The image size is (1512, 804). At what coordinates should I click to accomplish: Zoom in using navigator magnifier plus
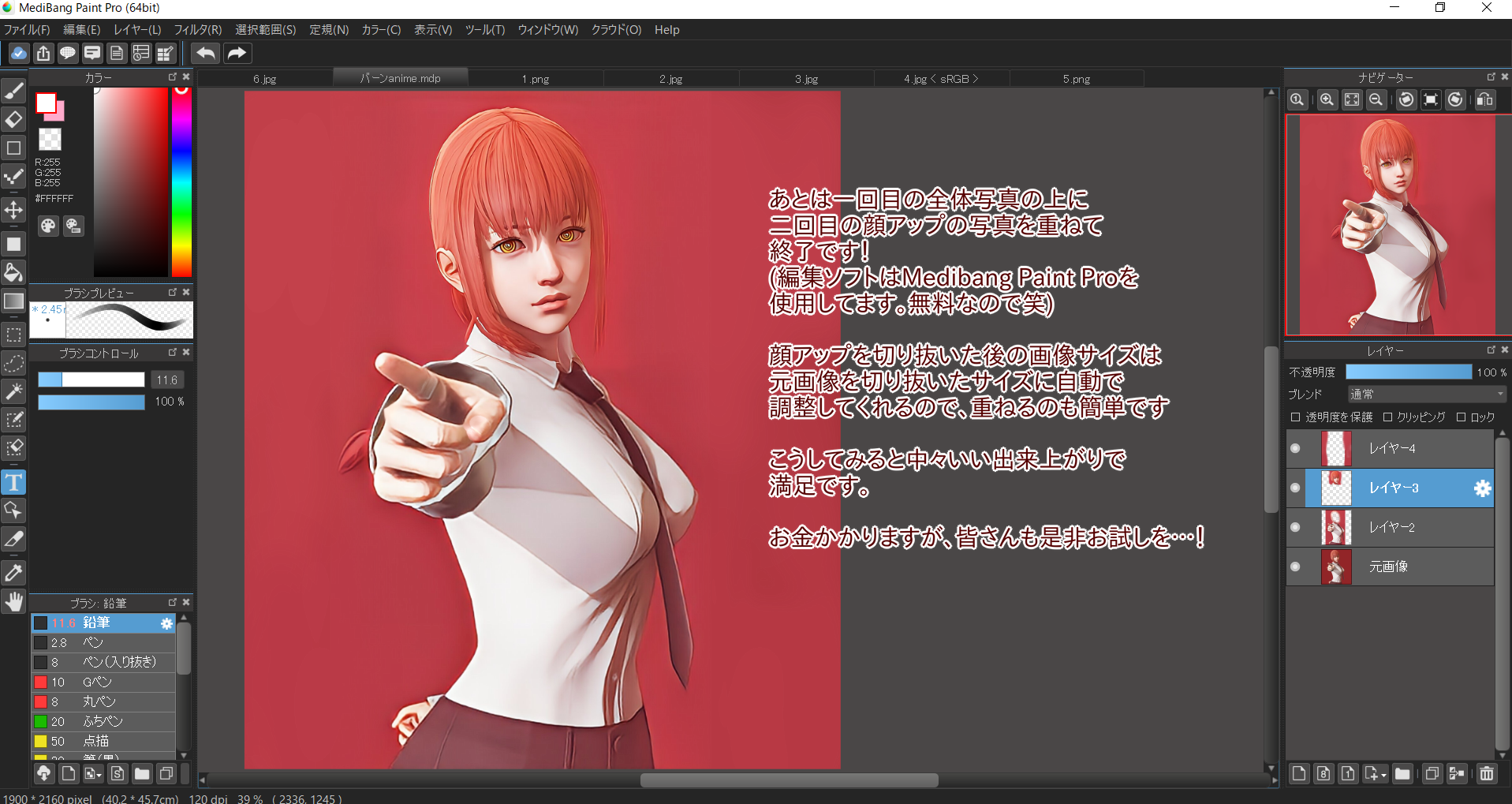point(1327,100)
